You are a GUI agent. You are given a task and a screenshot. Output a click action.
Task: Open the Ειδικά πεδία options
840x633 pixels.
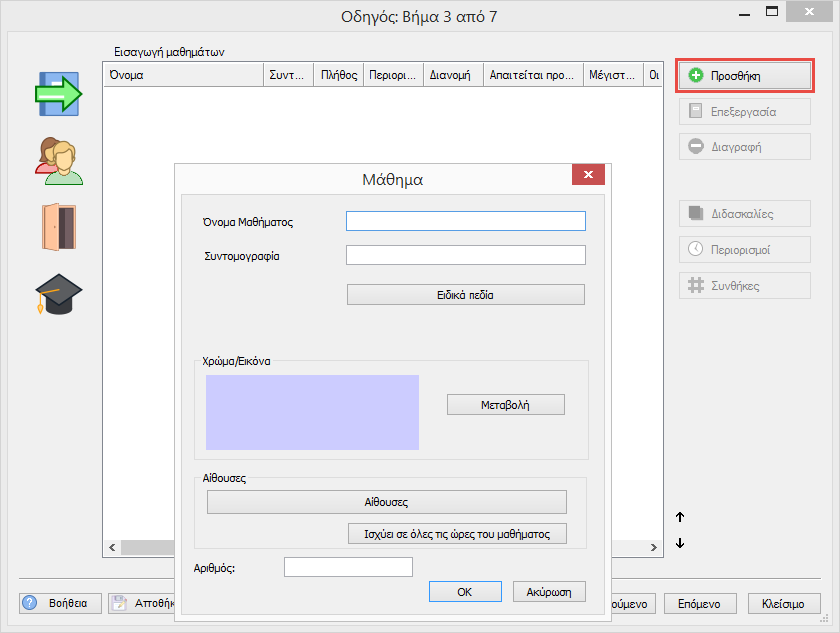[x=465, y=295]
